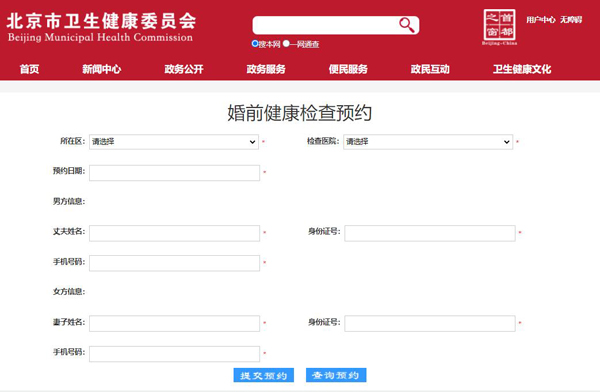Focus the 丈夫姓名 name field

tap(174, 233)
